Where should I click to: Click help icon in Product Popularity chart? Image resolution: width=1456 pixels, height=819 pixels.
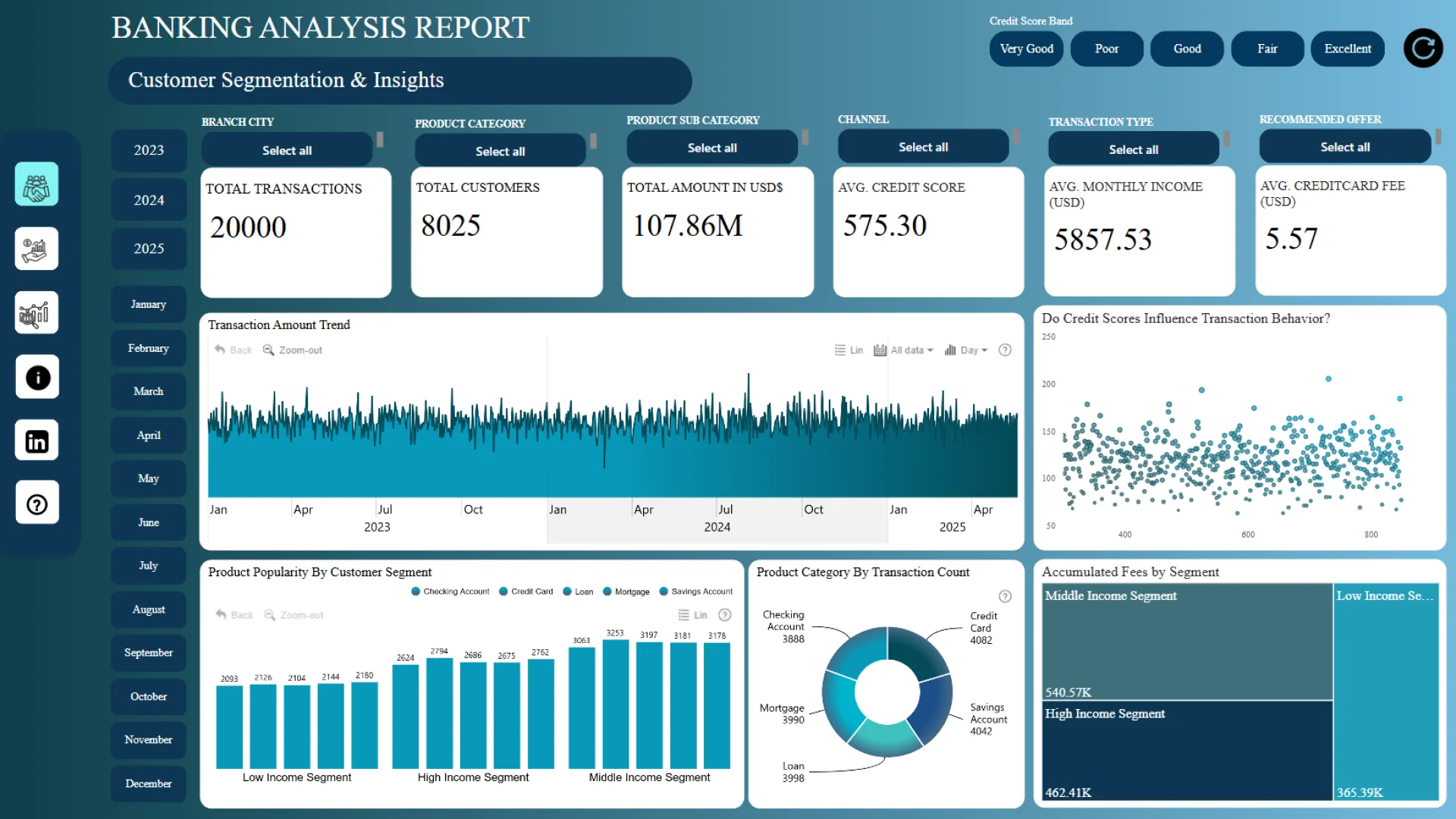[x=725, y=615]
